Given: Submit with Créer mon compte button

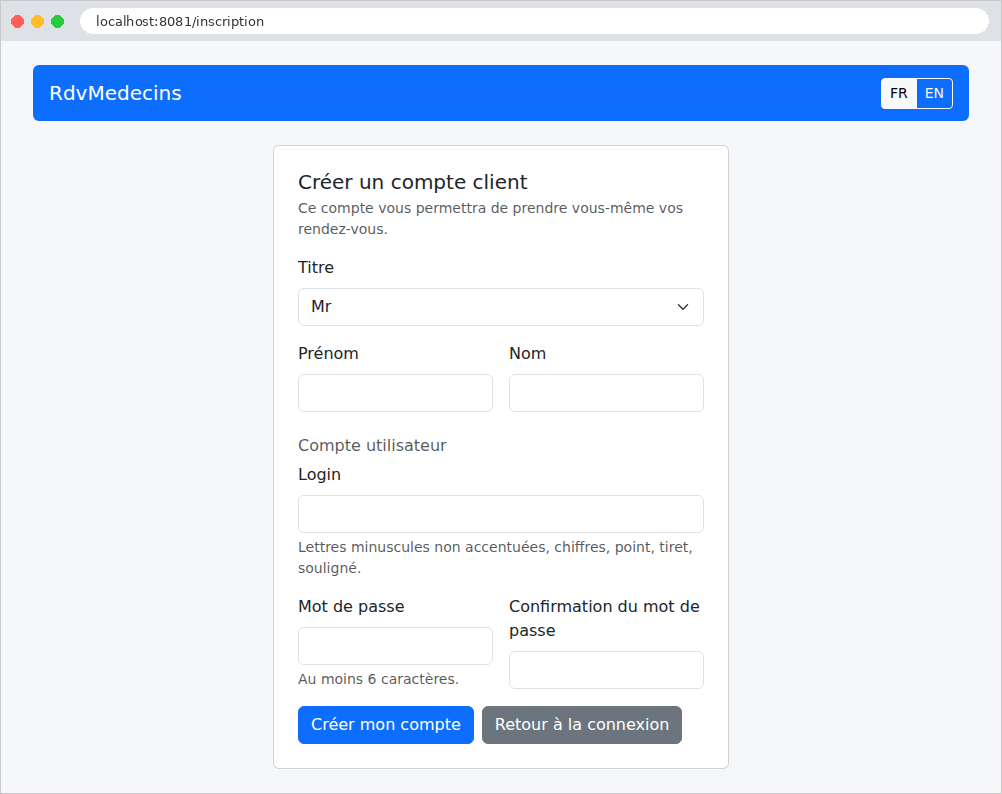Looking at the screenshot, I should point(385,724).
